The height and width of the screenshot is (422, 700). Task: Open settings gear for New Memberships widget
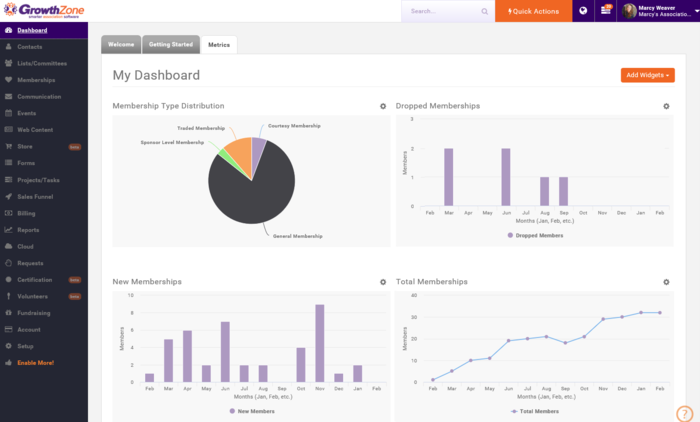point(383,282)
